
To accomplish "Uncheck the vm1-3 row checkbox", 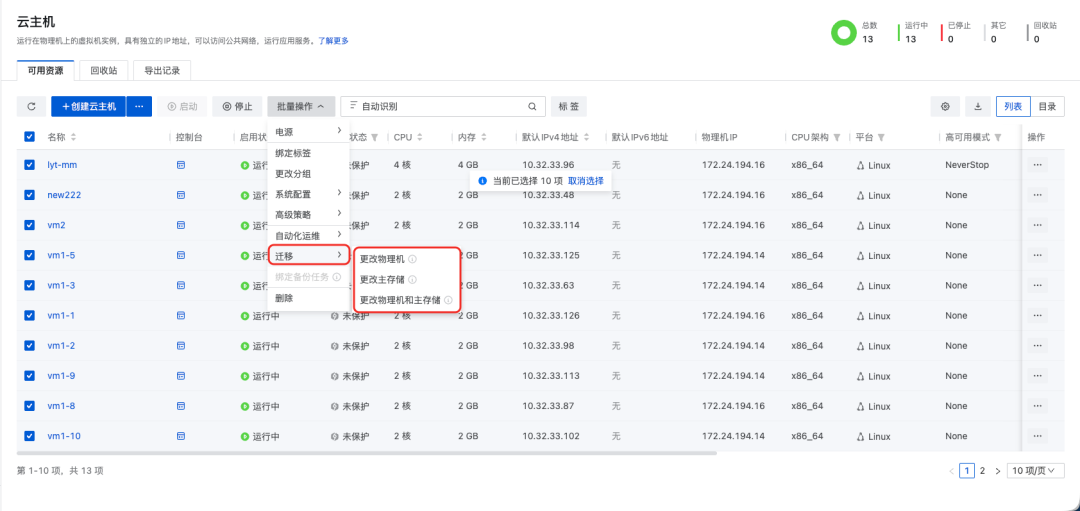I will pos(30,285).
